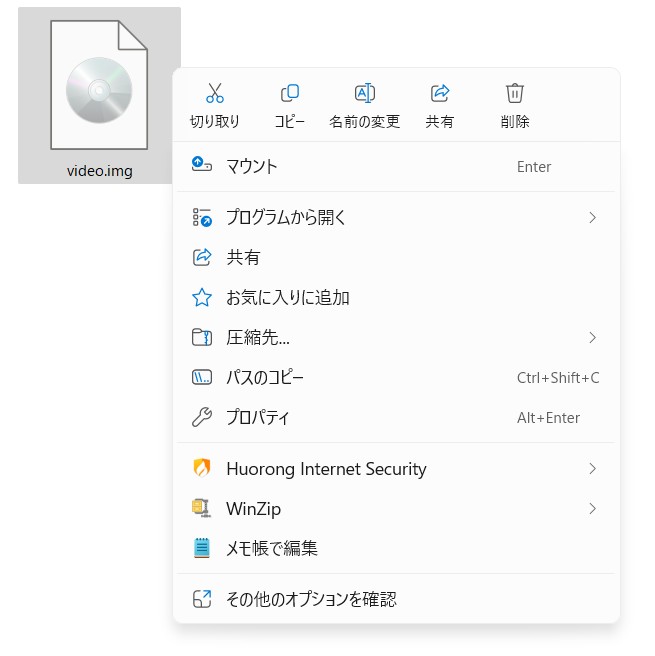Click the scissors Cut icon
Viewport: 655px width, 656px height.
point(215,93)
